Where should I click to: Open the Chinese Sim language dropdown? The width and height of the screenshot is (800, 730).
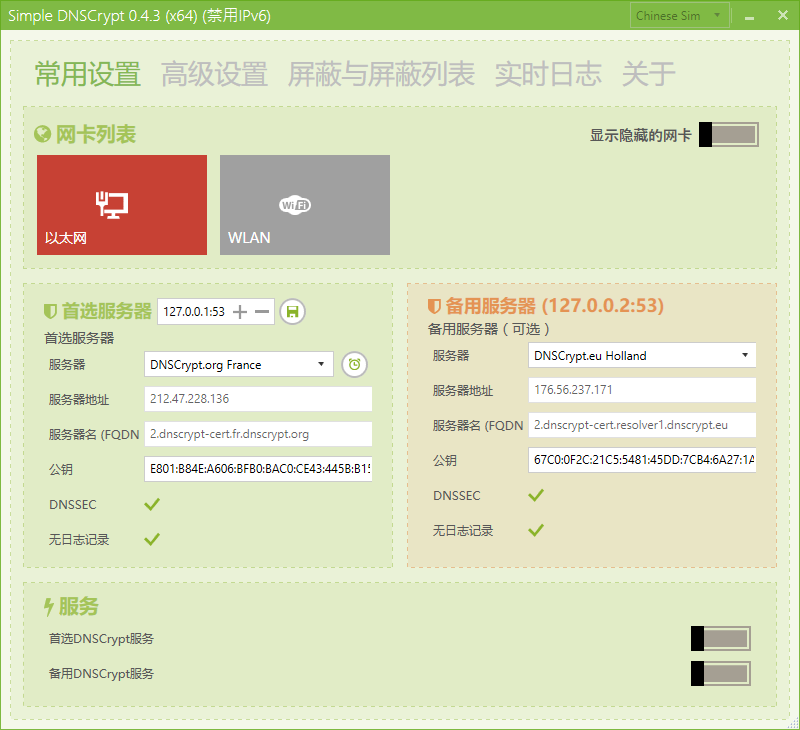tap(680, 16)
